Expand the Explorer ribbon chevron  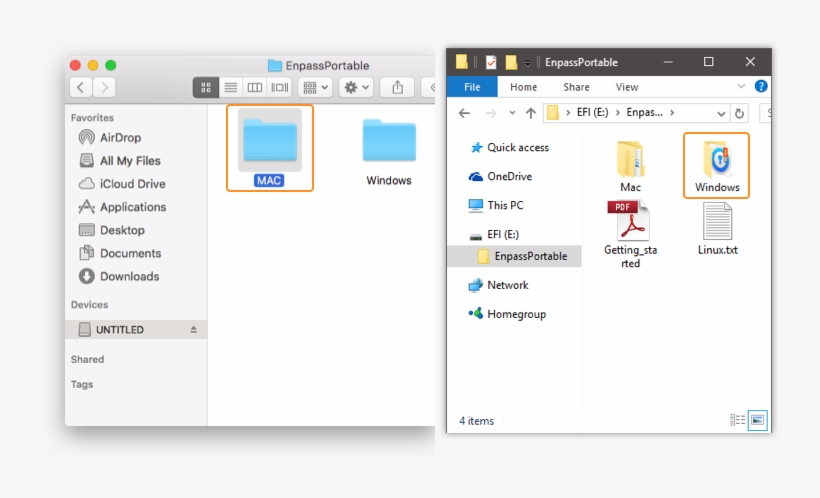pyautogui.click(x=741, y=87)
